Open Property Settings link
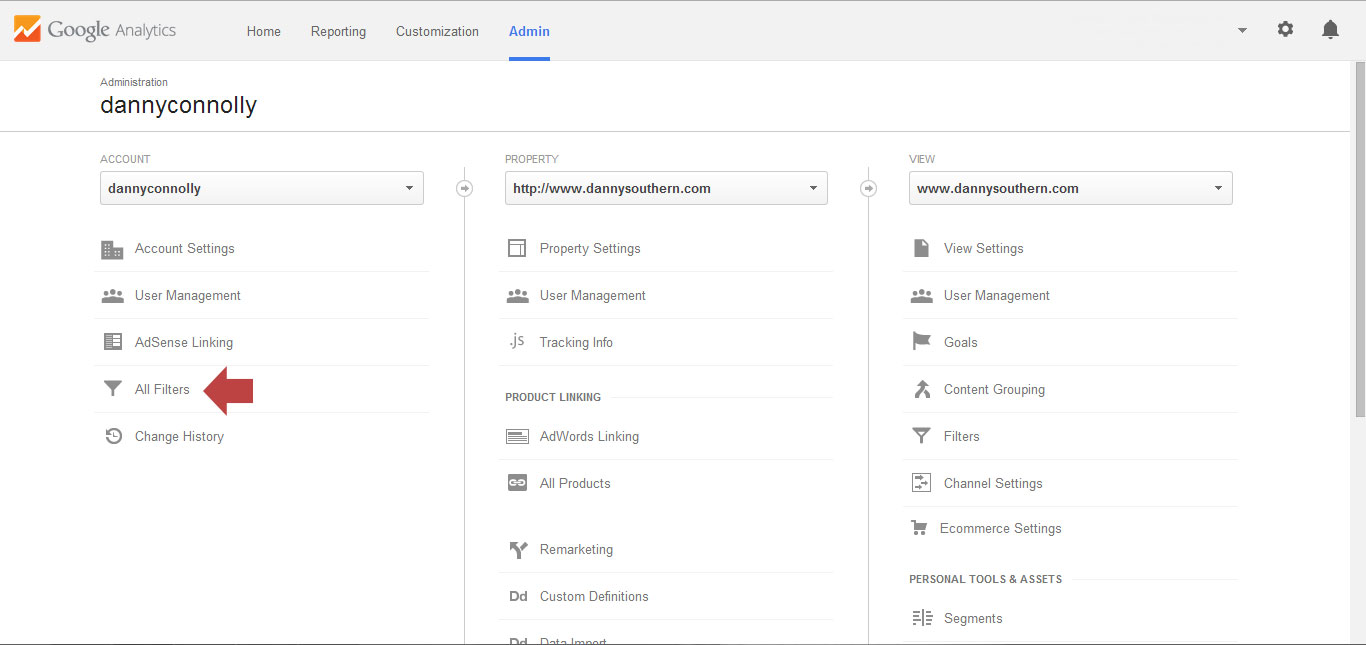The width and height of the screenshot is (1366, 645). click(590, 249)
